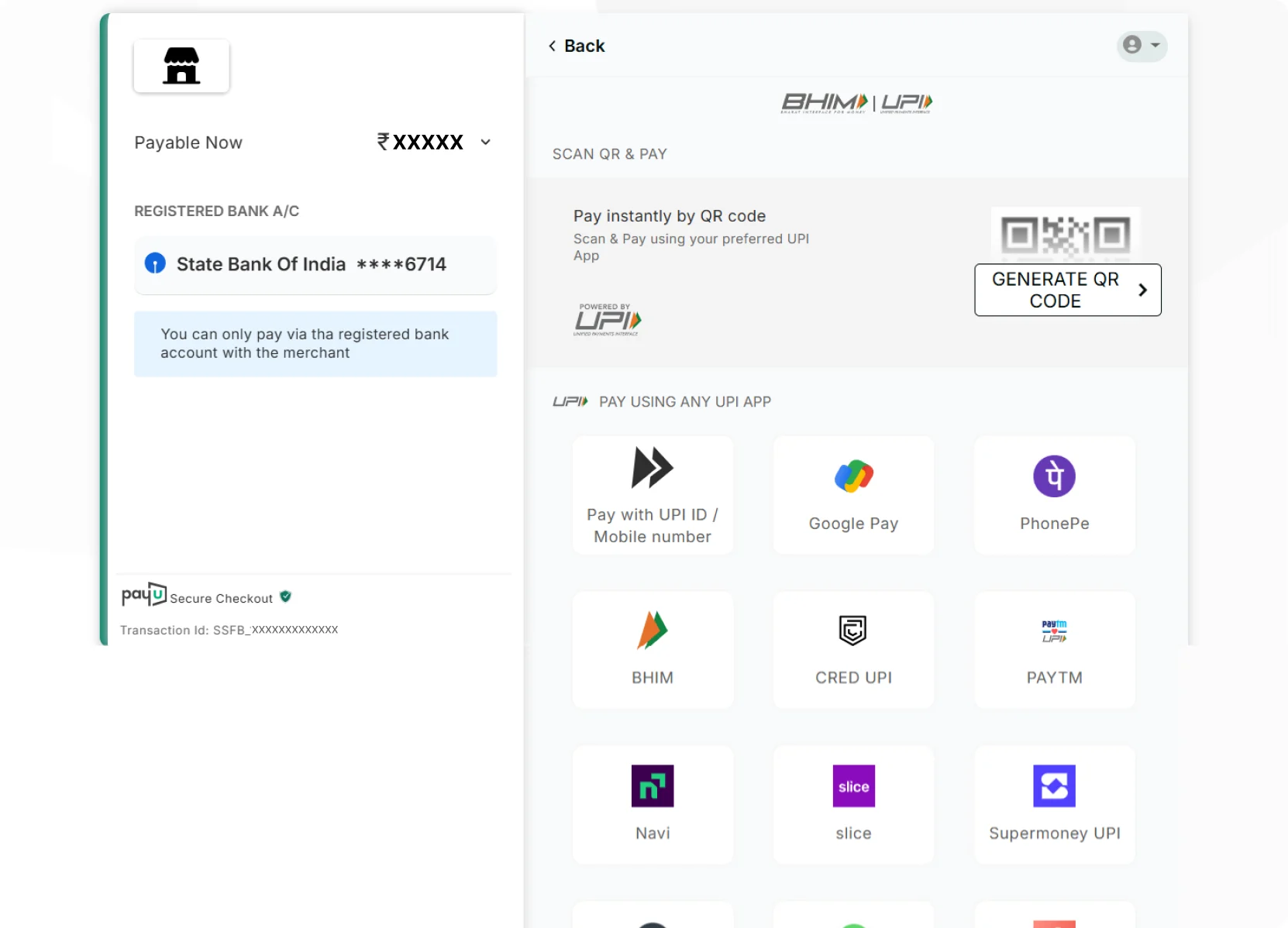Select PhonePe as payment app
The height and width of the screenshot is (928, 1288).
1054,495
